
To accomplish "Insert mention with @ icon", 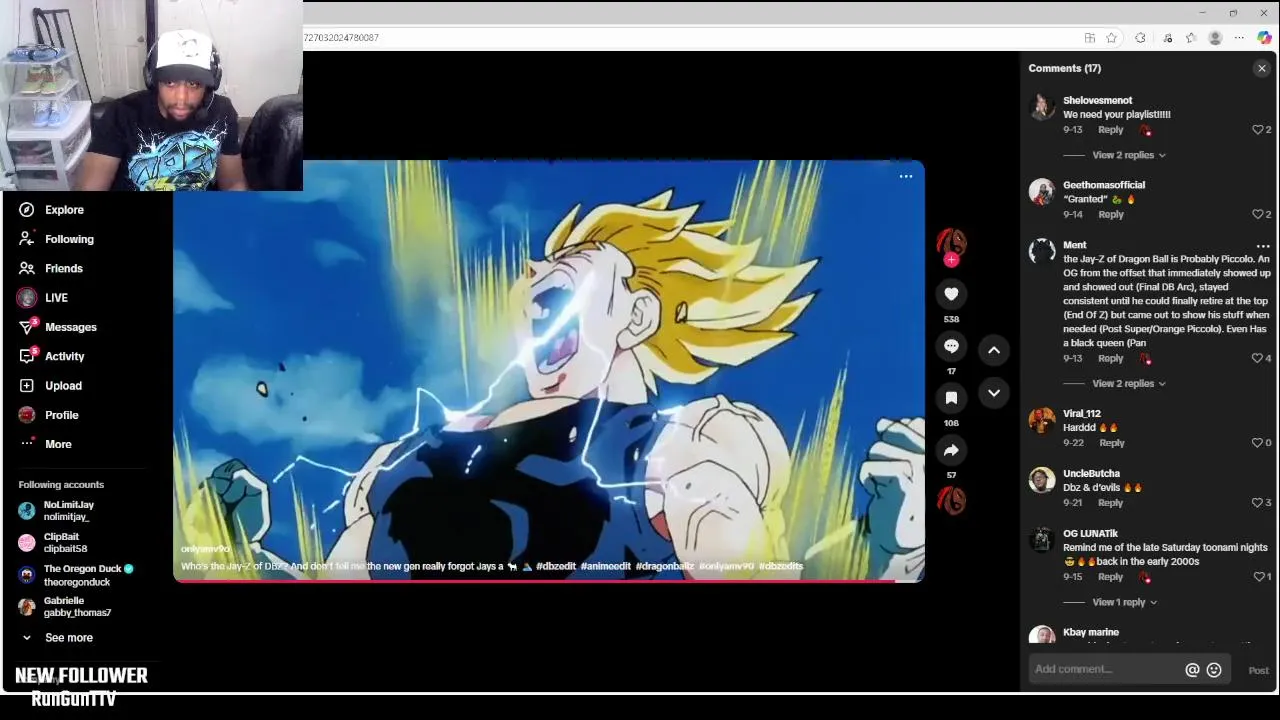I will point(1192,670).
